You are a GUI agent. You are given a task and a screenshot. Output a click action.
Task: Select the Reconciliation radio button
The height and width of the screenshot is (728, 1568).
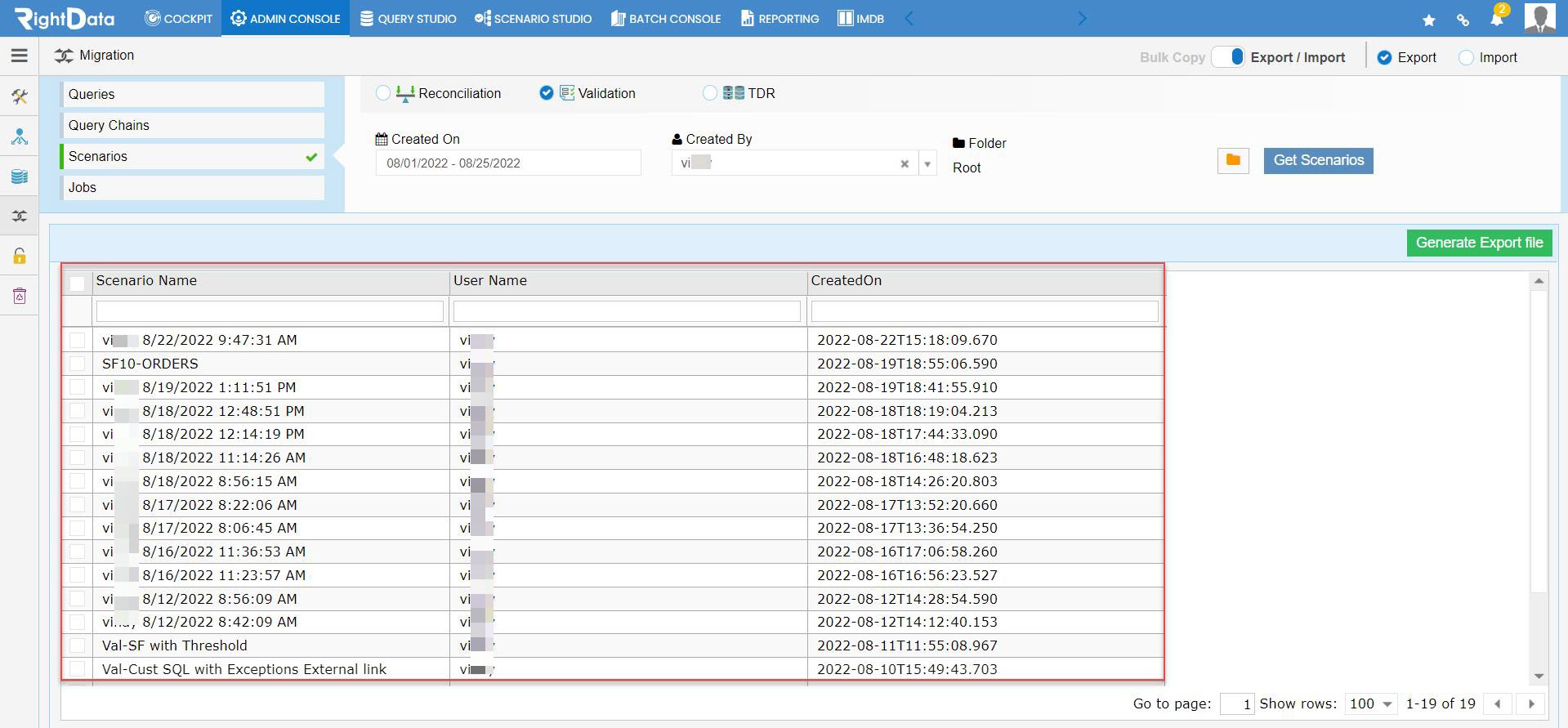coord(383,93)
